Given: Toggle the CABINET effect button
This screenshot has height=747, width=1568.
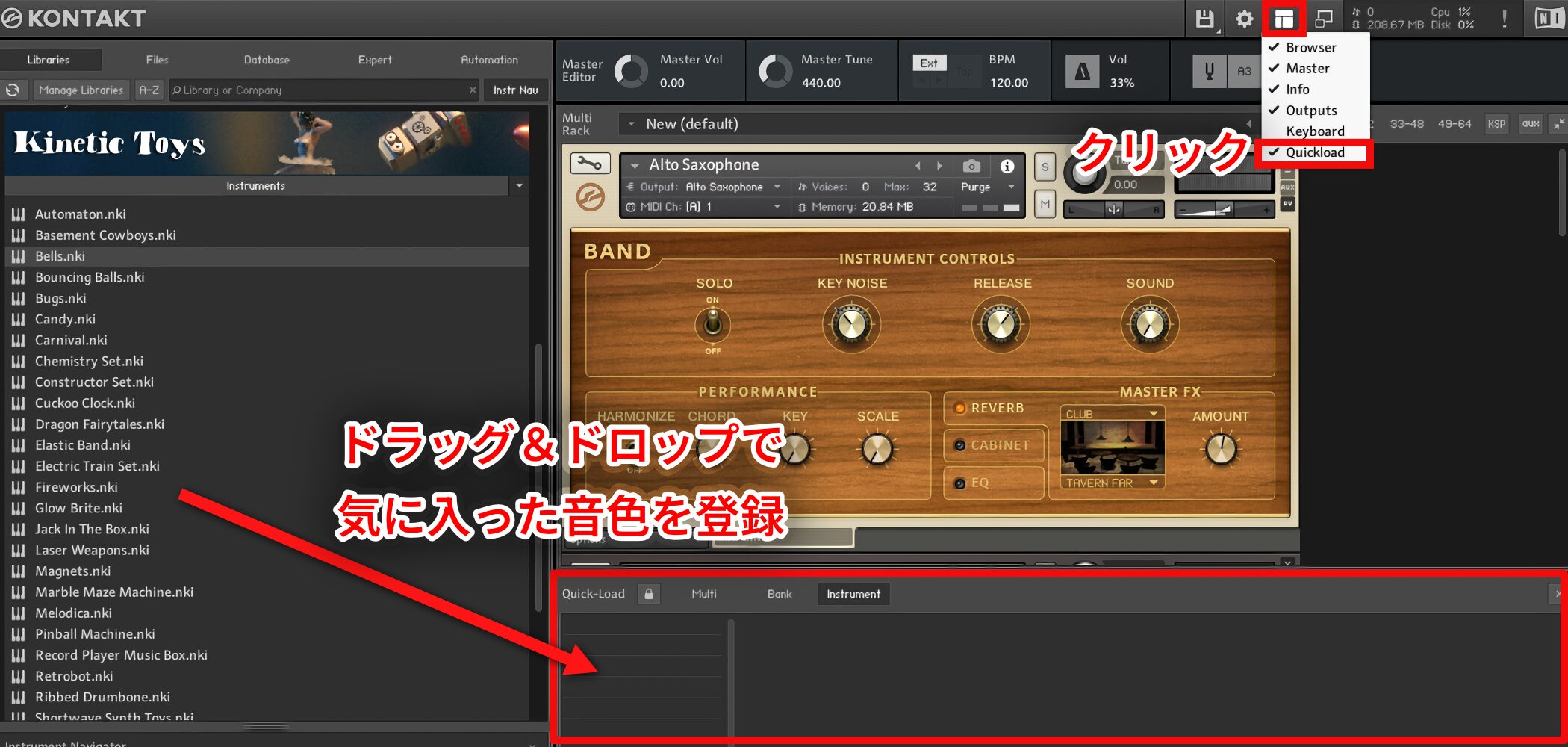Looking at the screenshot, I should [x=993, y=445].
